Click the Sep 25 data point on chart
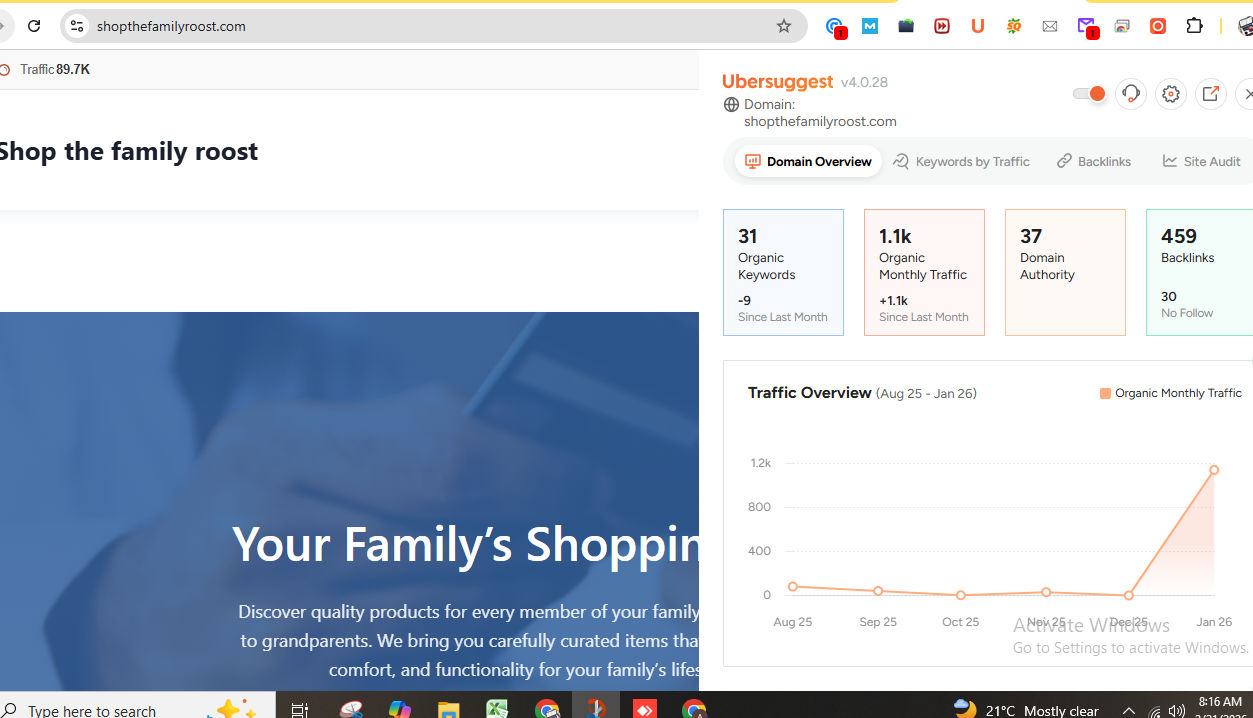 click(x=878, y=591)
